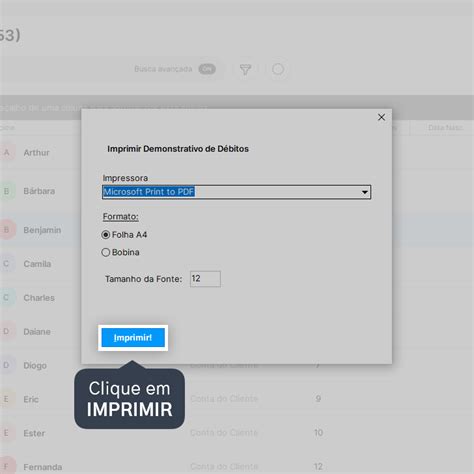Click the Imprimir Demonstrativo de Débitos title
474x474 pixels.
point(178,149)
